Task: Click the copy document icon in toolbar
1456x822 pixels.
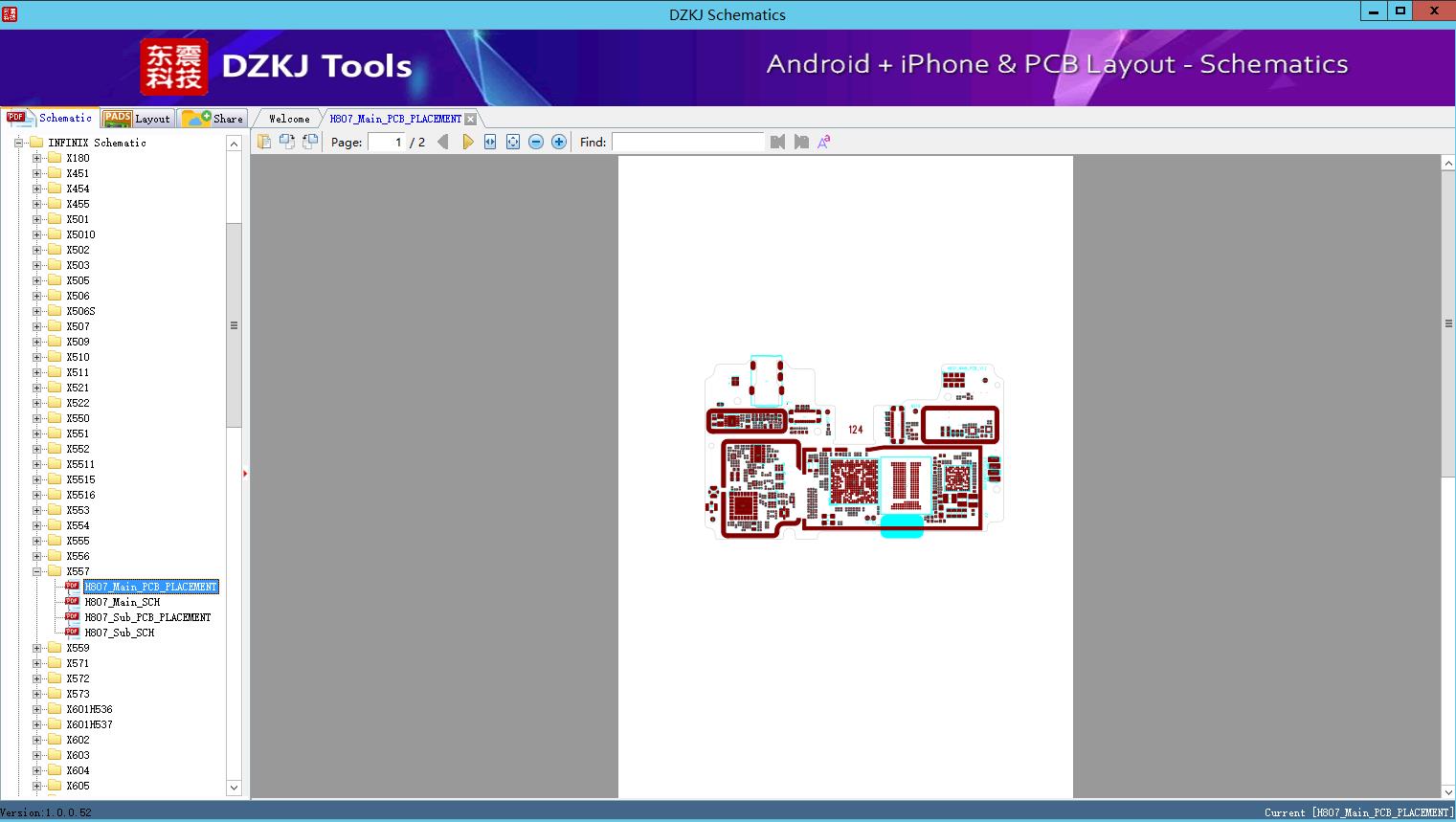Action: point(264,142)
